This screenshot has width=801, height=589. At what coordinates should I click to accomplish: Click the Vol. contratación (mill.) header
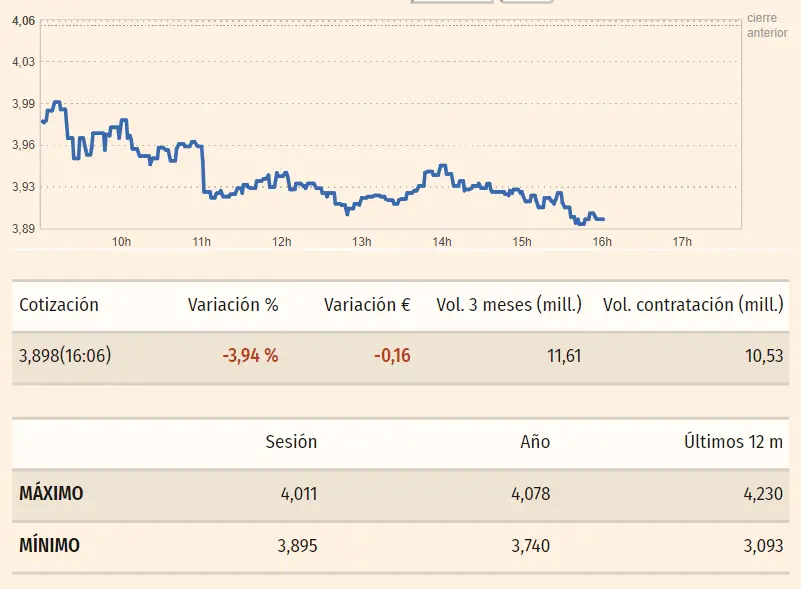coord(693,305)
